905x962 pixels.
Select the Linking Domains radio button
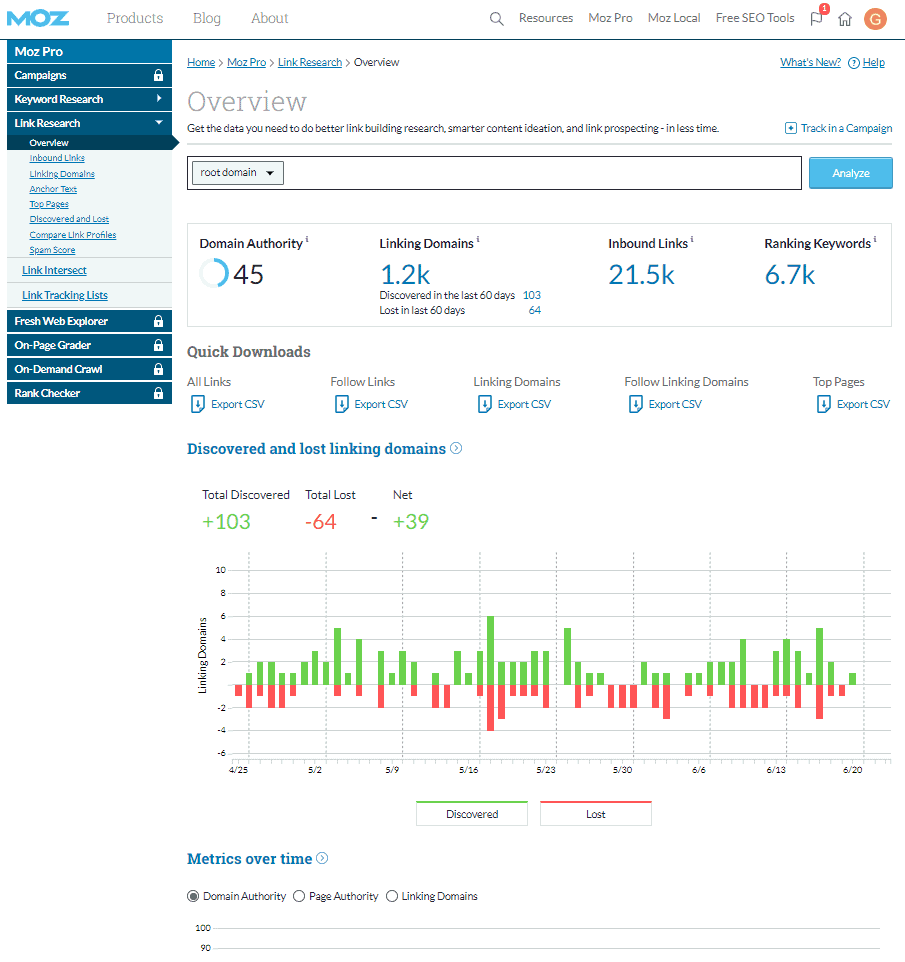[391, 896]
